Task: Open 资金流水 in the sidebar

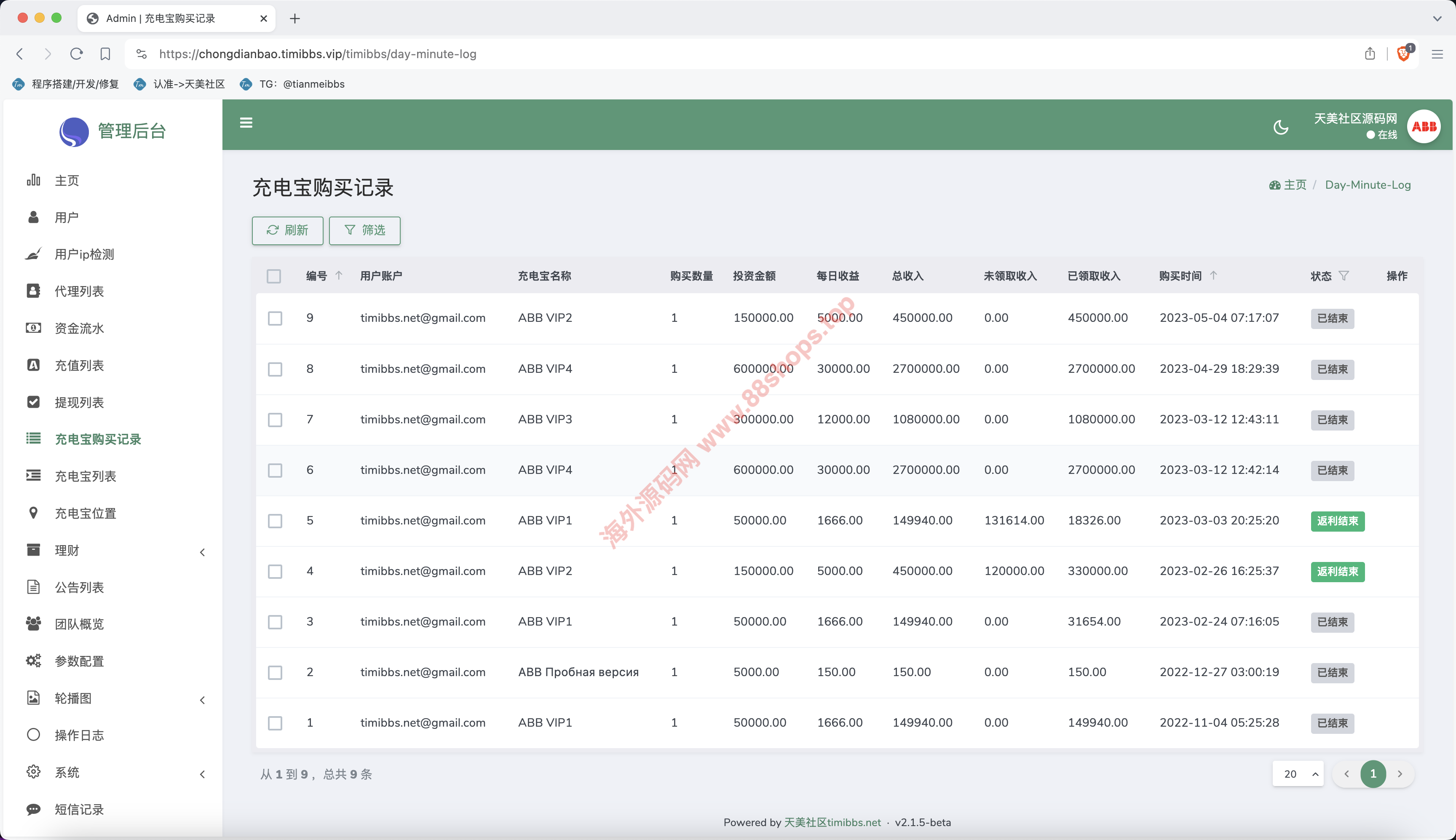Action: [80, 328]
